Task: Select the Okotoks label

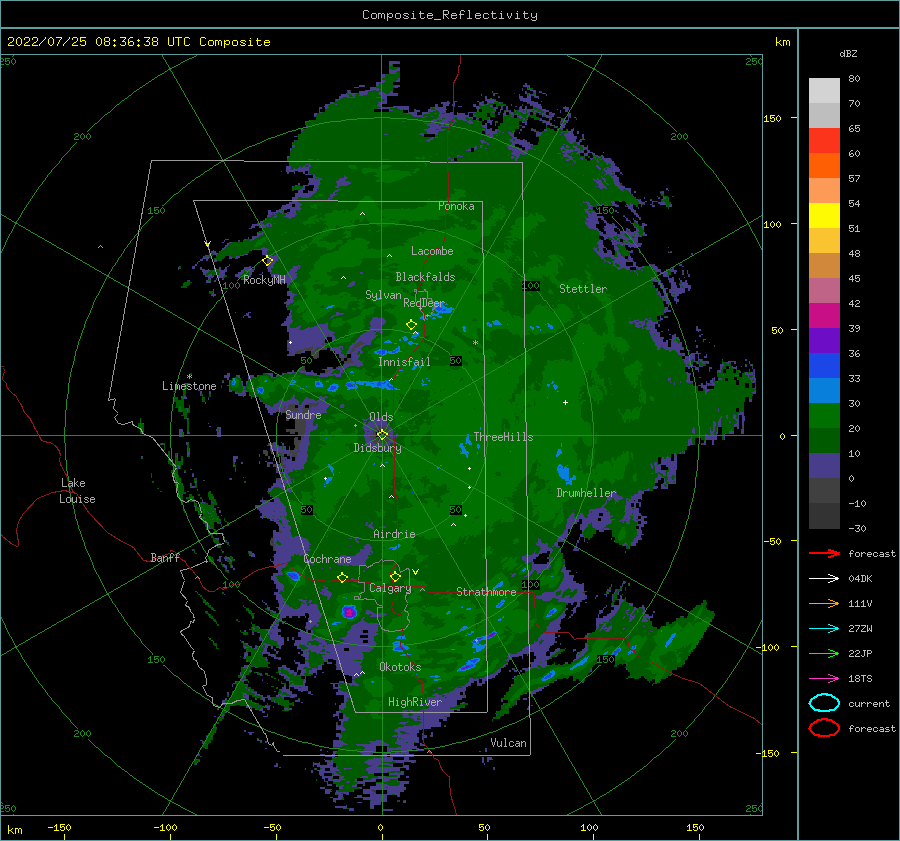Action: [x=400, y=666]
